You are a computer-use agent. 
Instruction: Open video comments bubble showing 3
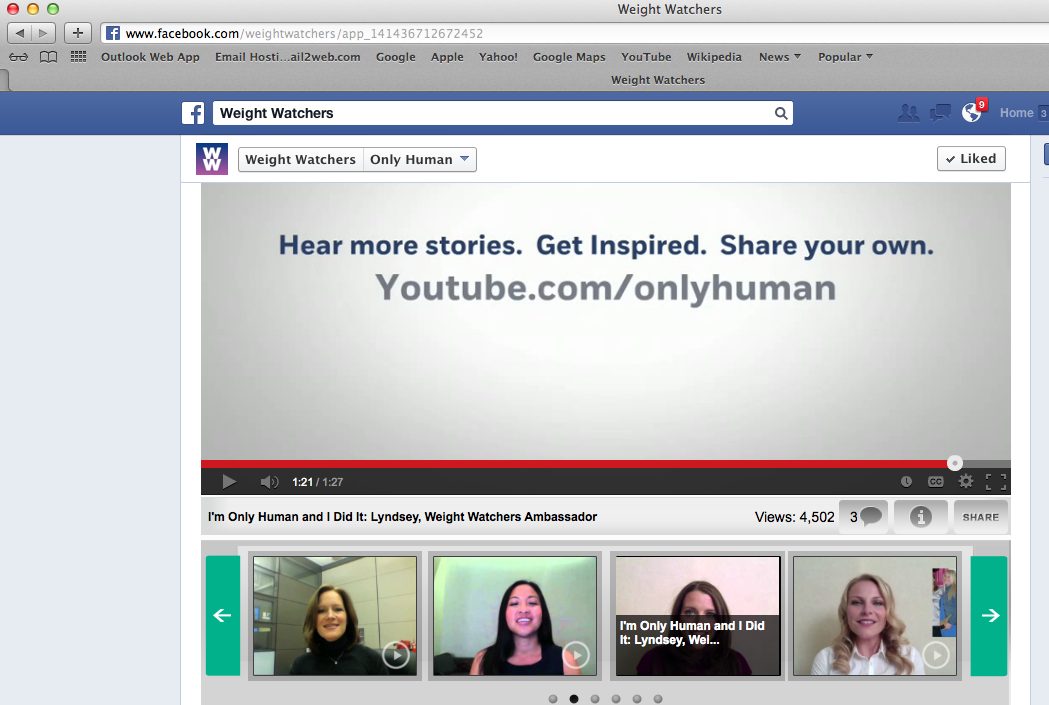[864, 517]
